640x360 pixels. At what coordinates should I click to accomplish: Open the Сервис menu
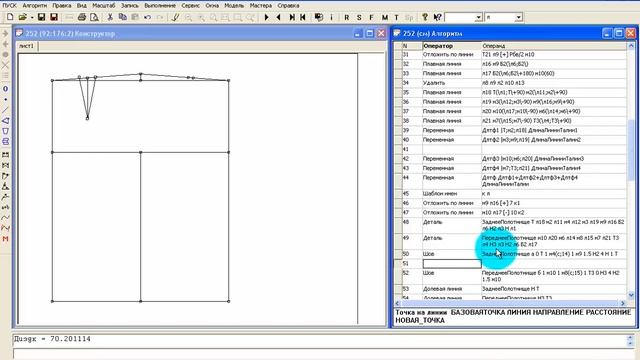(x=190, y=6)
